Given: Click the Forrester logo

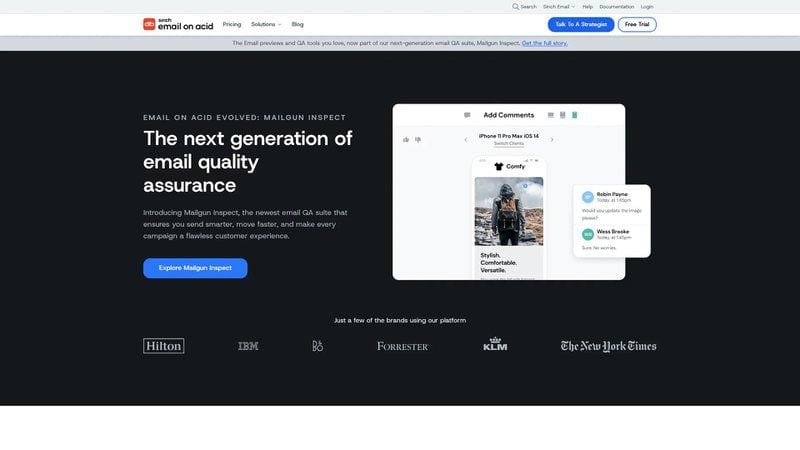Looking at the screenshot, I should [402, 346].
